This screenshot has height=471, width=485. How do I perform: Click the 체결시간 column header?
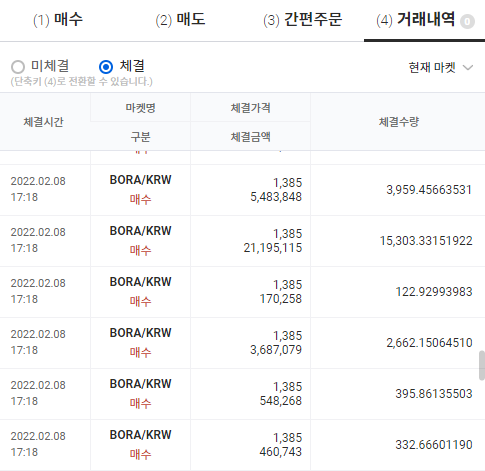pyautogui.click(x=43, y=122)
